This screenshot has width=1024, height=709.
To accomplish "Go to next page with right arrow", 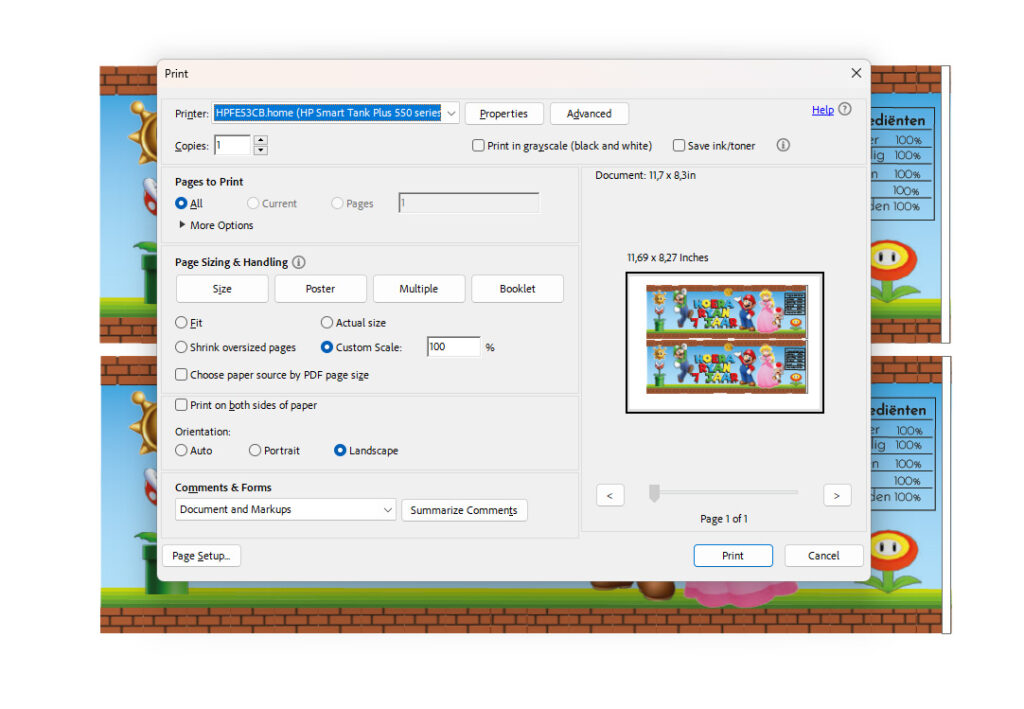I will tap(837, 495).
